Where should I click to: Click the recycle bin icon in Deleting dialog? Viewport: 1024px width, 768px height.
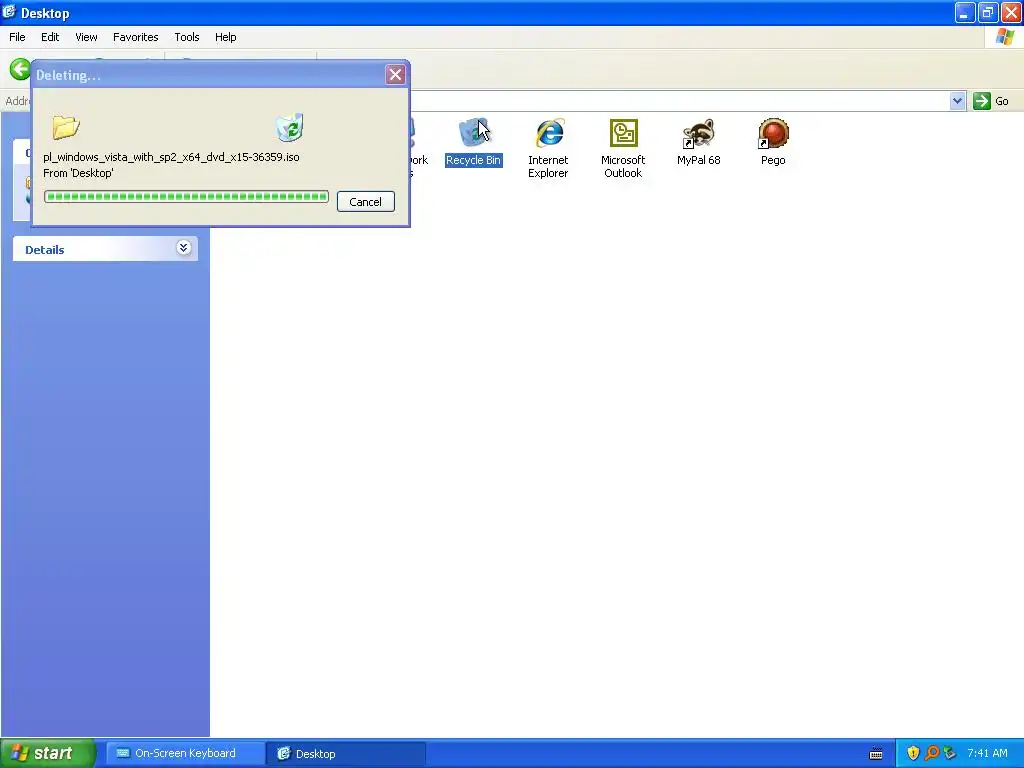[289, 127]
